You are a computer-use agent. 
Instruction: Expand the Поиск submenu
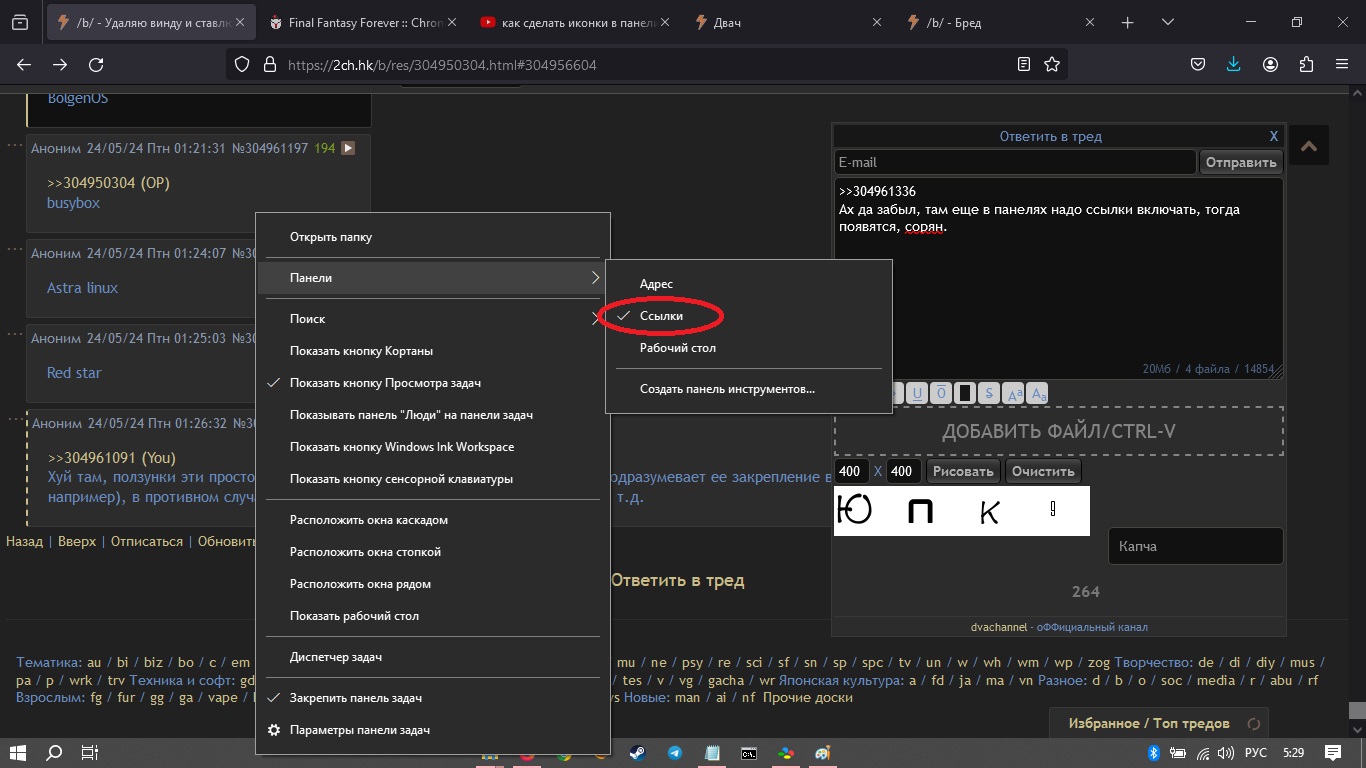(434, 319)
